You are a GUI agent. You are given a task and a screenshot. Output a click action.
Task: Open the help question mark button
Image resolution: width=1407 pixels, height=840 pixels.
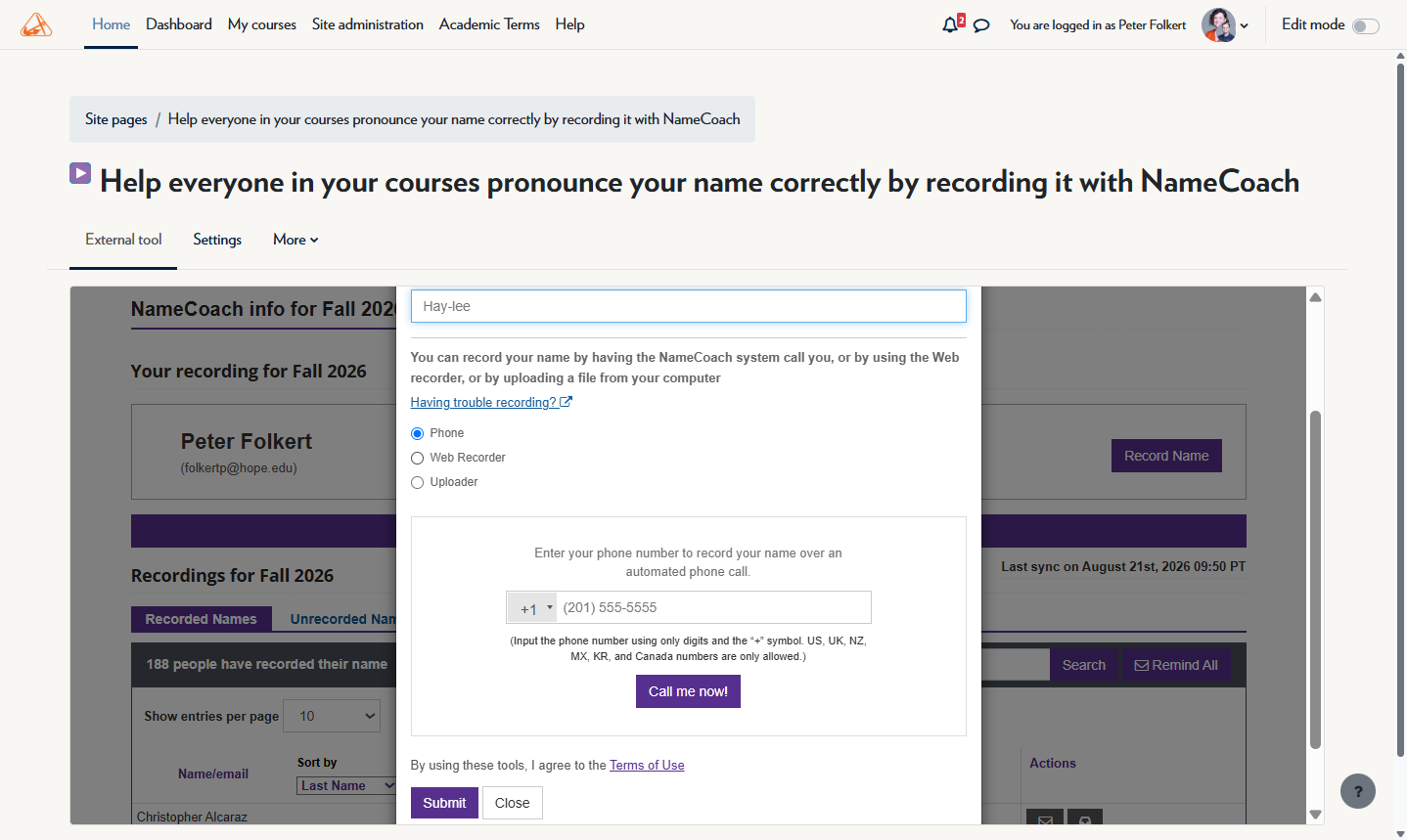point(1358,791)
